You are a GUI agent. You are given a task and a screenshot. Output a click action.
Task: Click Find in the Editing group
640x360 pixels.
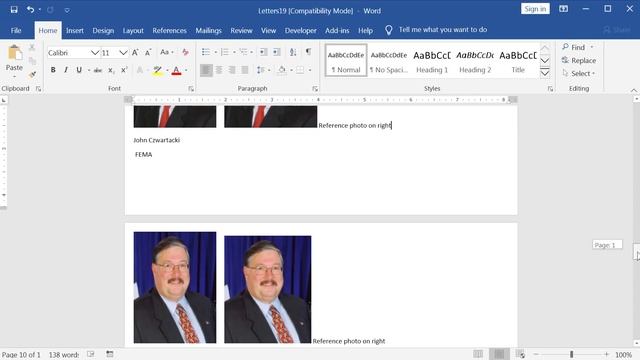[574, 47]
